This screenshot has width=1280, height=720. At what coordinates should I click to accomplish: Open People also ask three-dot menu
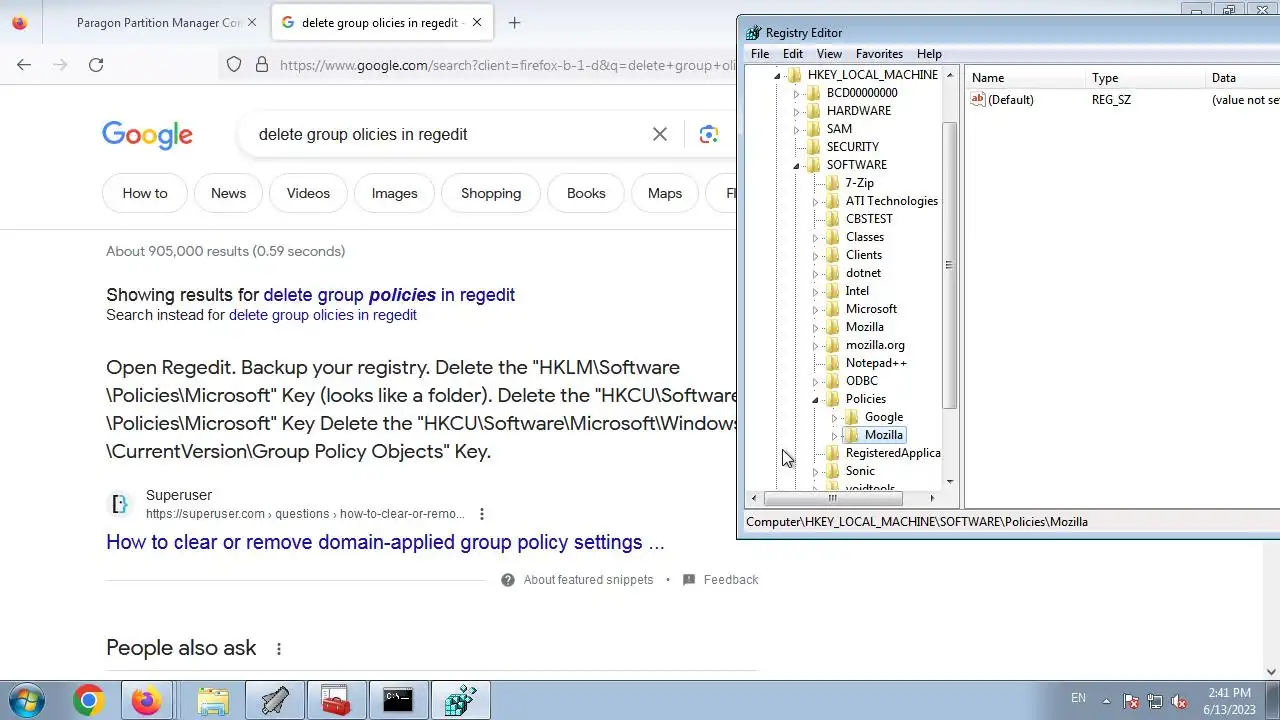coord(278,648)
